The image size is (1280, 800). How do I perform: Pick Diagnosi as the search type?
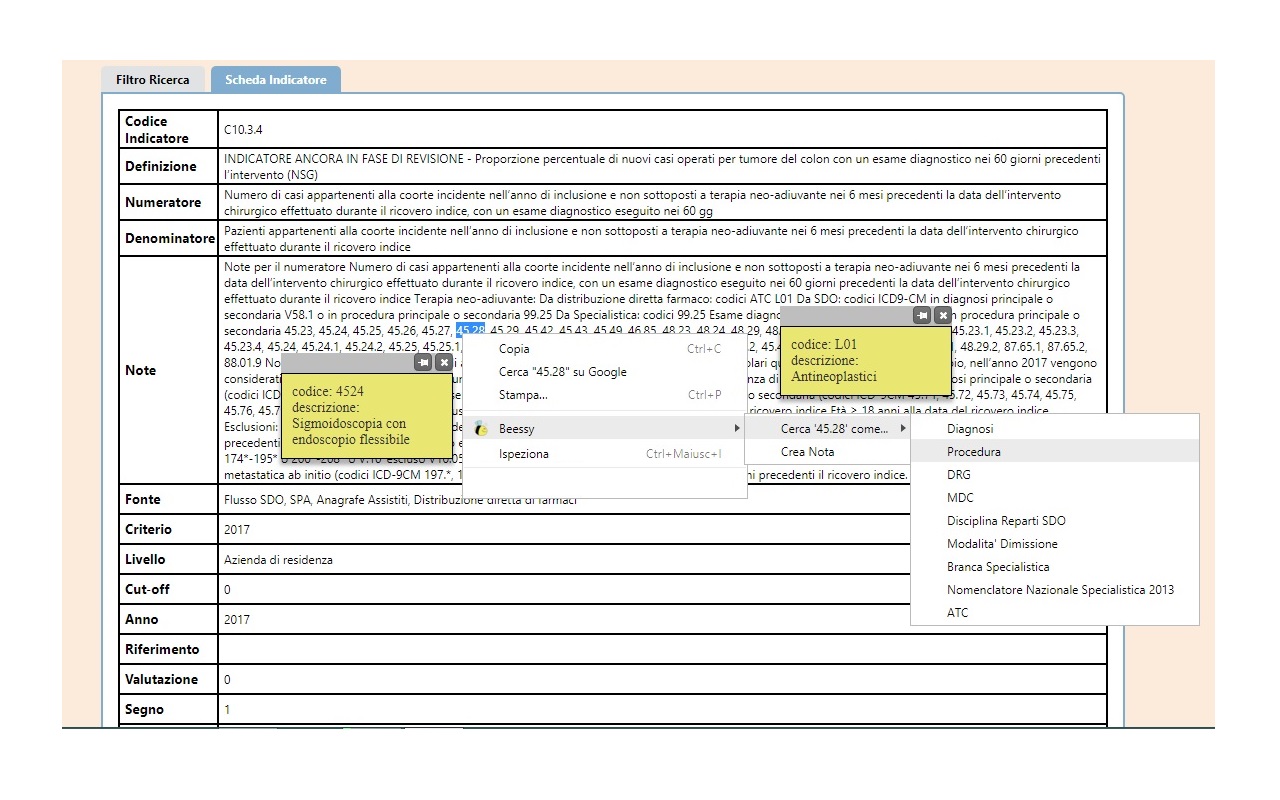coord(1055,429)
